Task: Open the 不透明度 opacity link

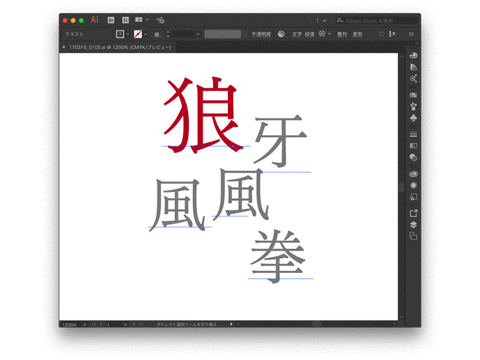Action: pyautogui.click(x=261, y=34)
